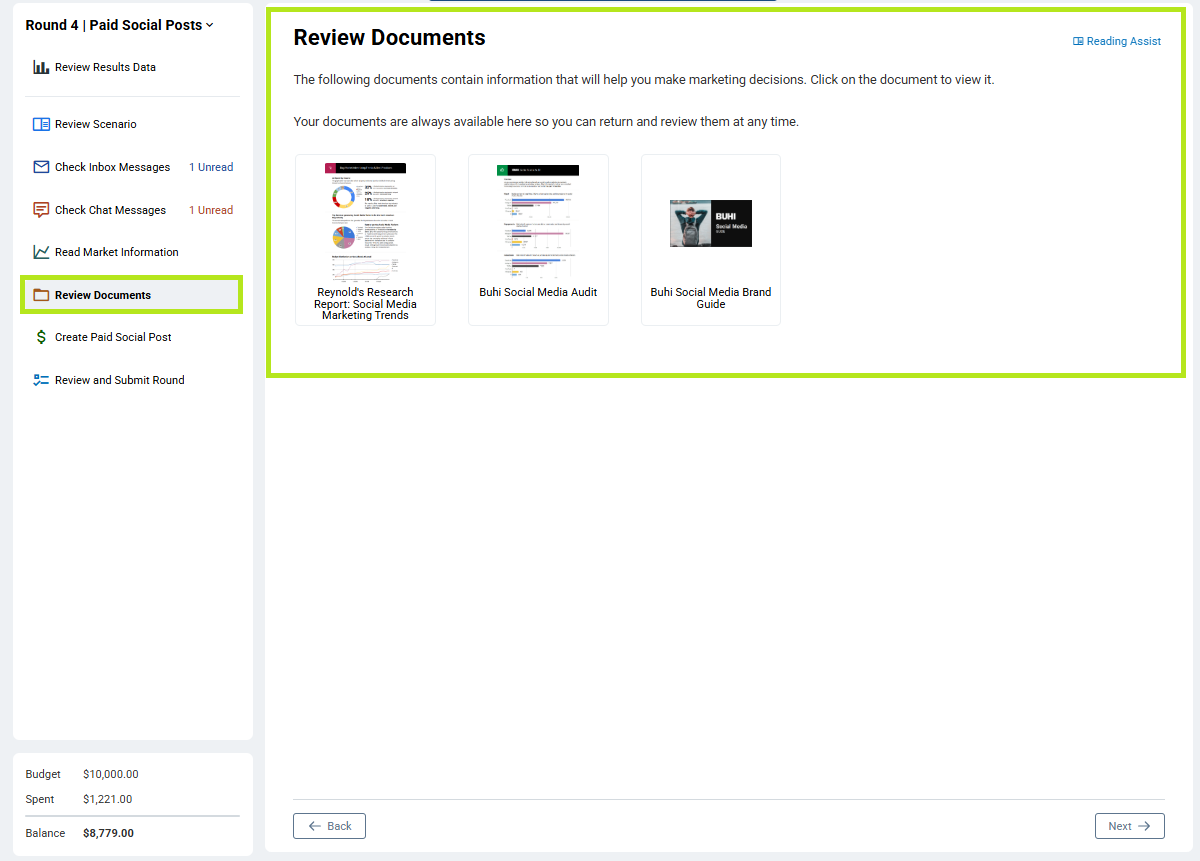
Task: Click the Check Chat Messages speech bubble icon
Action: 41,210
